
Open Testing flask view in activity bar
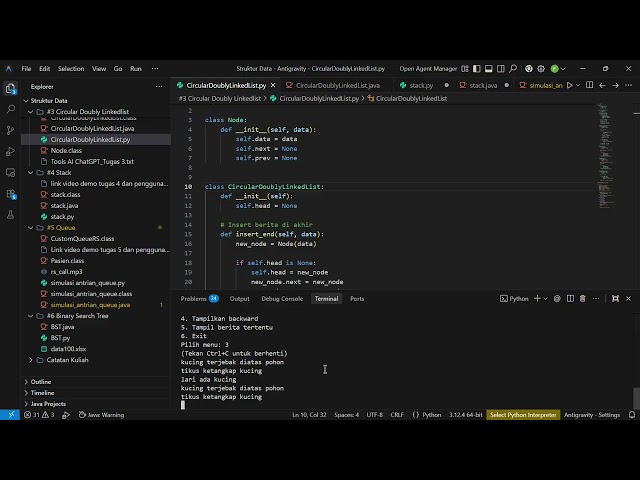[11, 215]
